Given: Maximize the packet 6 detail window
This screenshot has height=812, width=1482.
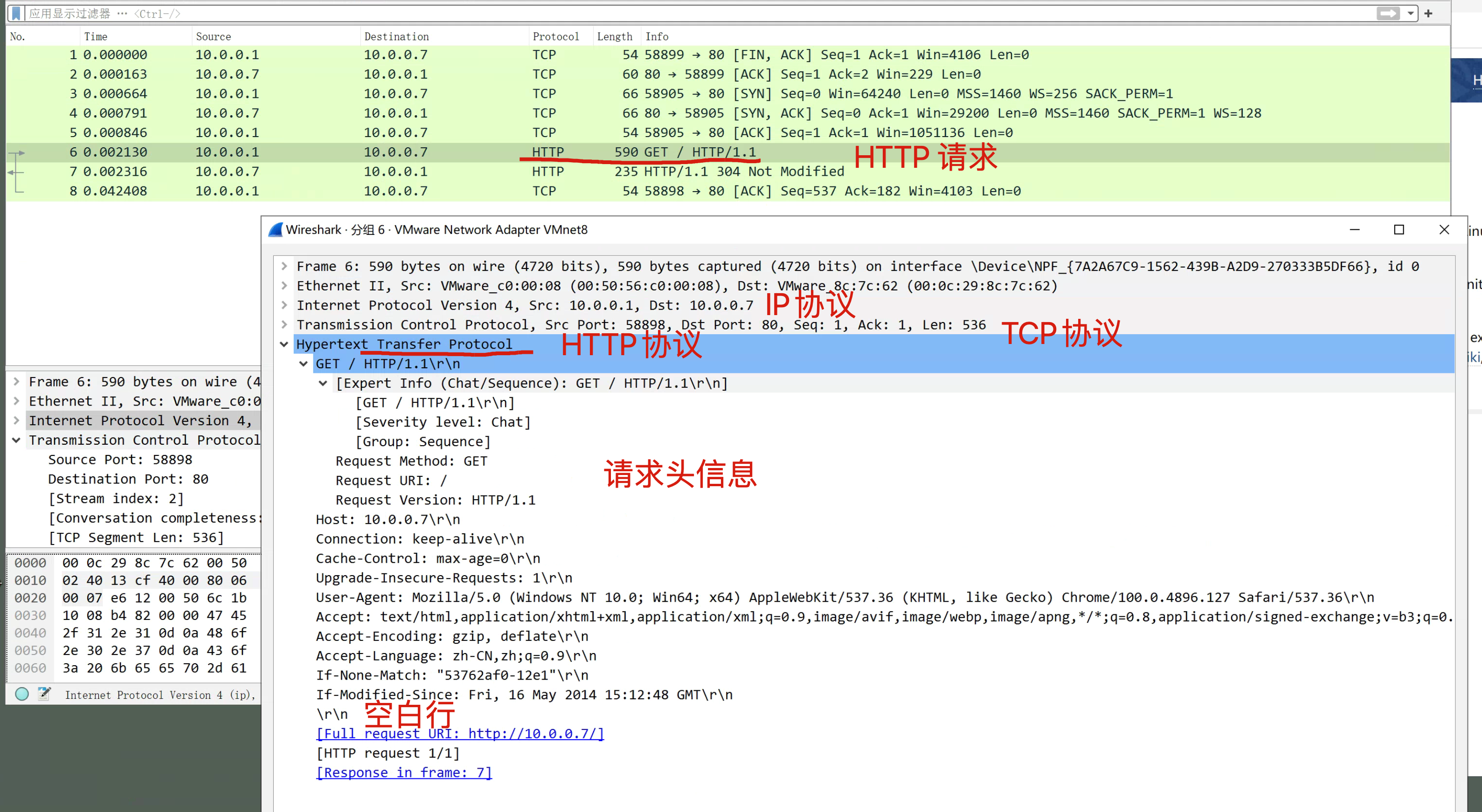Looking at the screenshot, I should click(x=1399, y=229).
